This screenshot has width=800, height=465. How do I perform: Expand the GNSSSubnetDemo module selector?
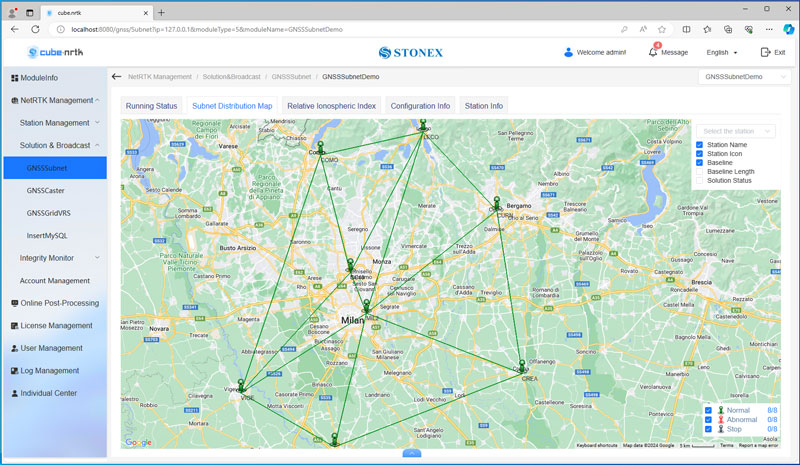click(741, 76)
